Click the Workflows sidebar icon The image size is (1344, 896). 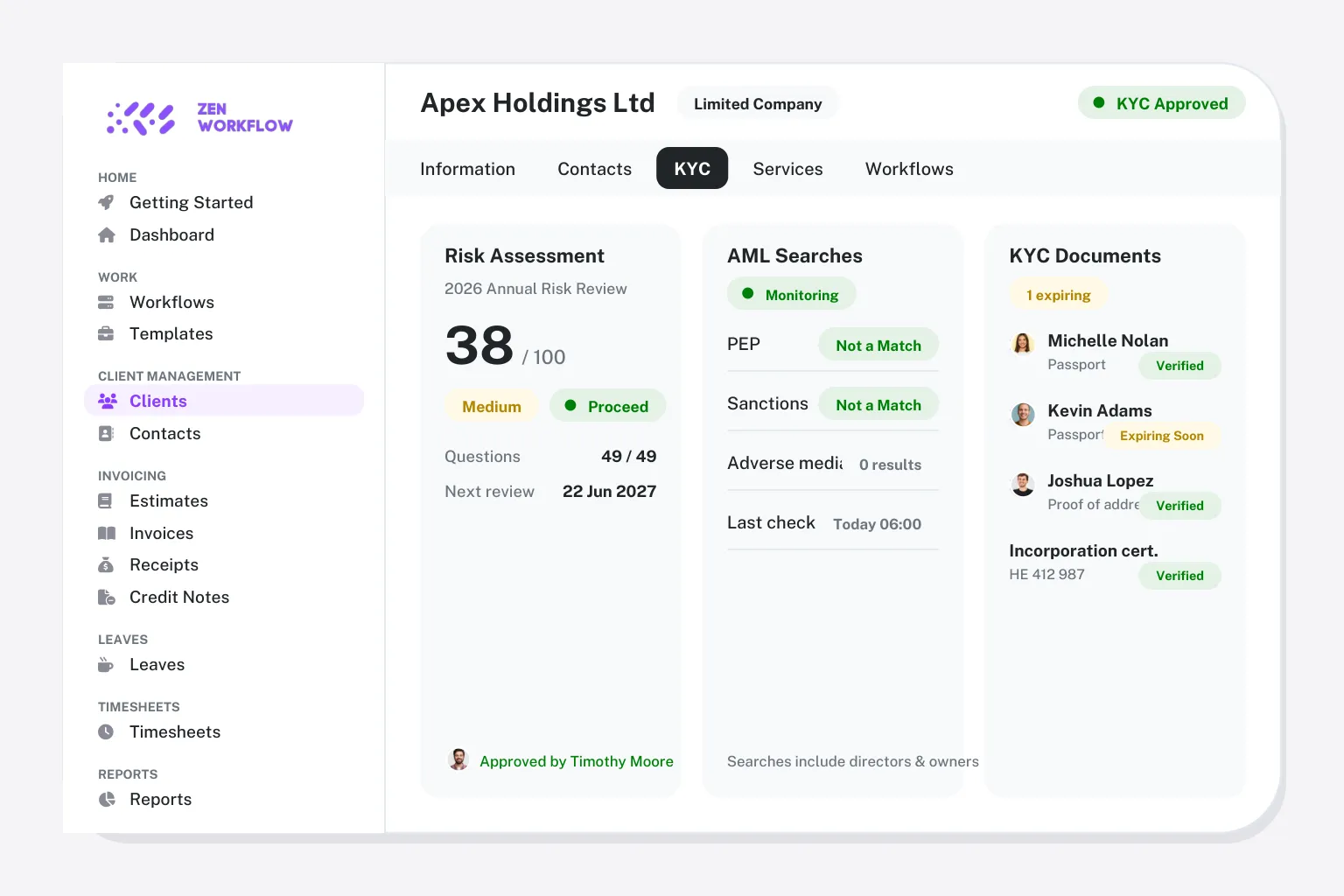[107, 303]
